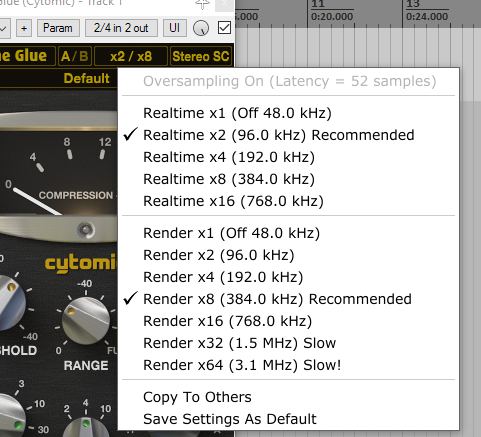Click the pin window icon in title bar
Screen dimensions: 481x437
coord(202,4)
